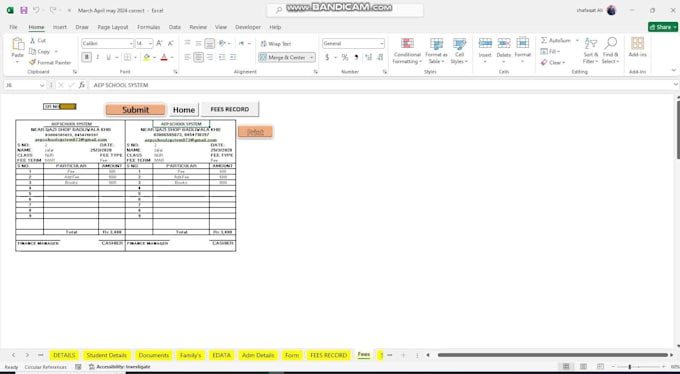Open the Format cells menu icon
The height and width of the screenshot is (374, 680).
coord(523,43)
